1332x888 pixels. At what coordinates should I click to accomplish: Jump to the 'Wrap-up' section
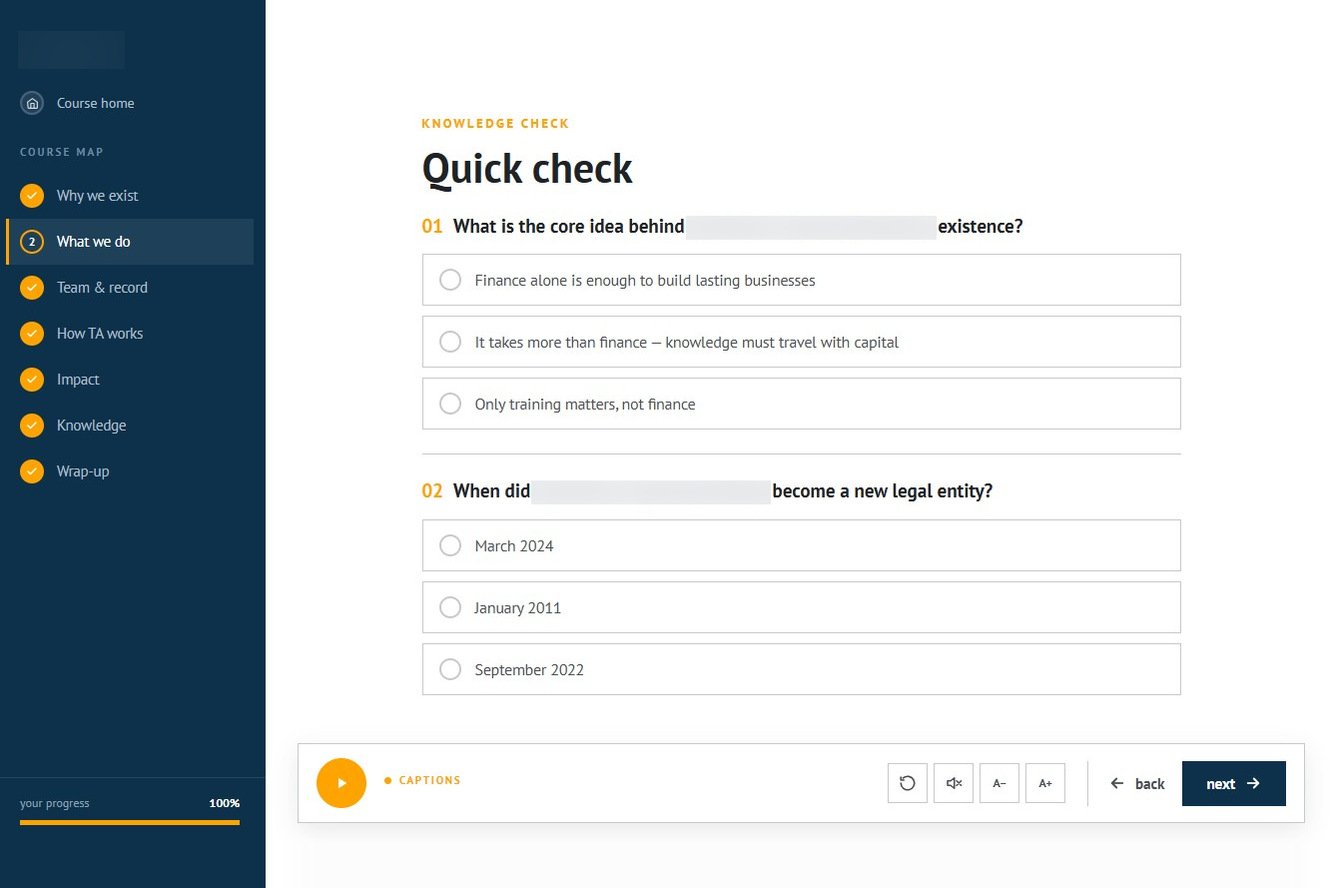click(130, 472)
